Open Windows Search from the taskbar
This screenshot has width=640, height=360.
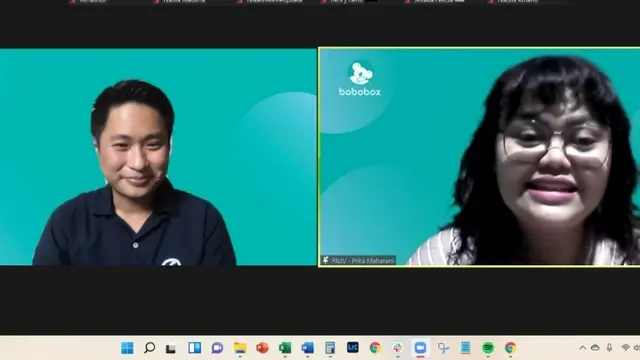pos(149,348)
